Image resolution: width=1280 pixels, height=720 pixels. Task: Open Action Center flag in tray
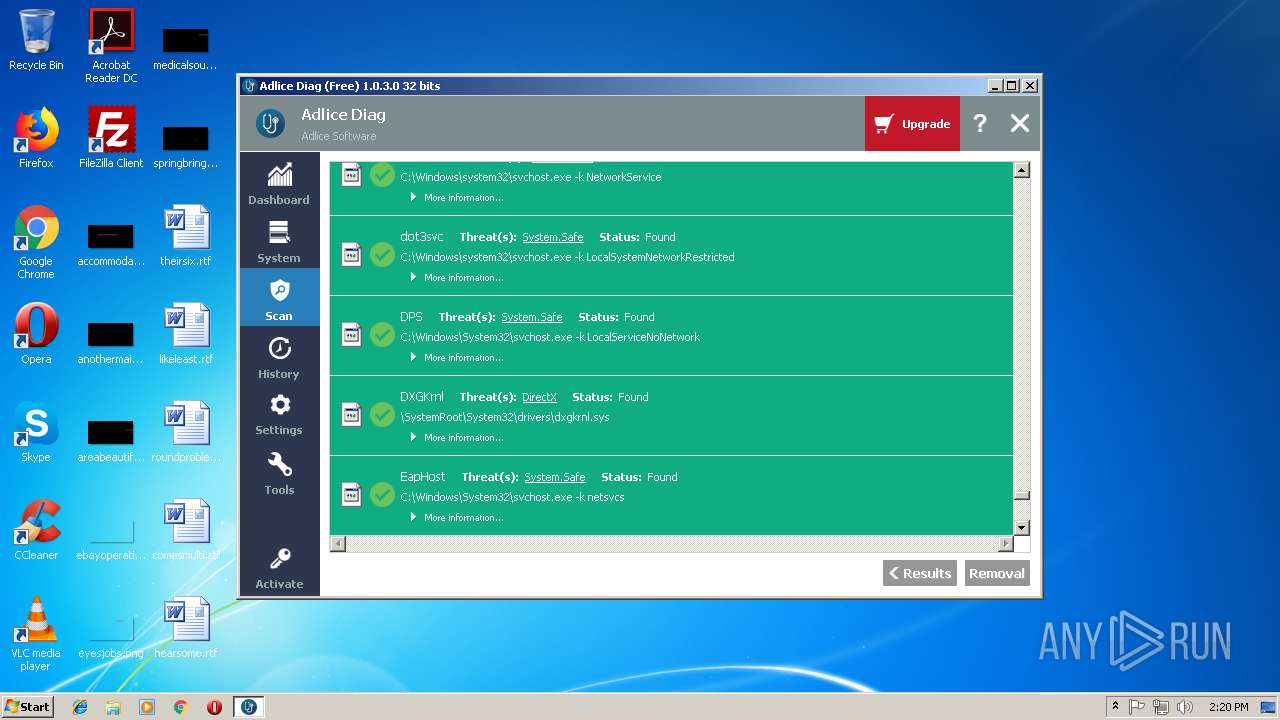[x=1137, y=707]
